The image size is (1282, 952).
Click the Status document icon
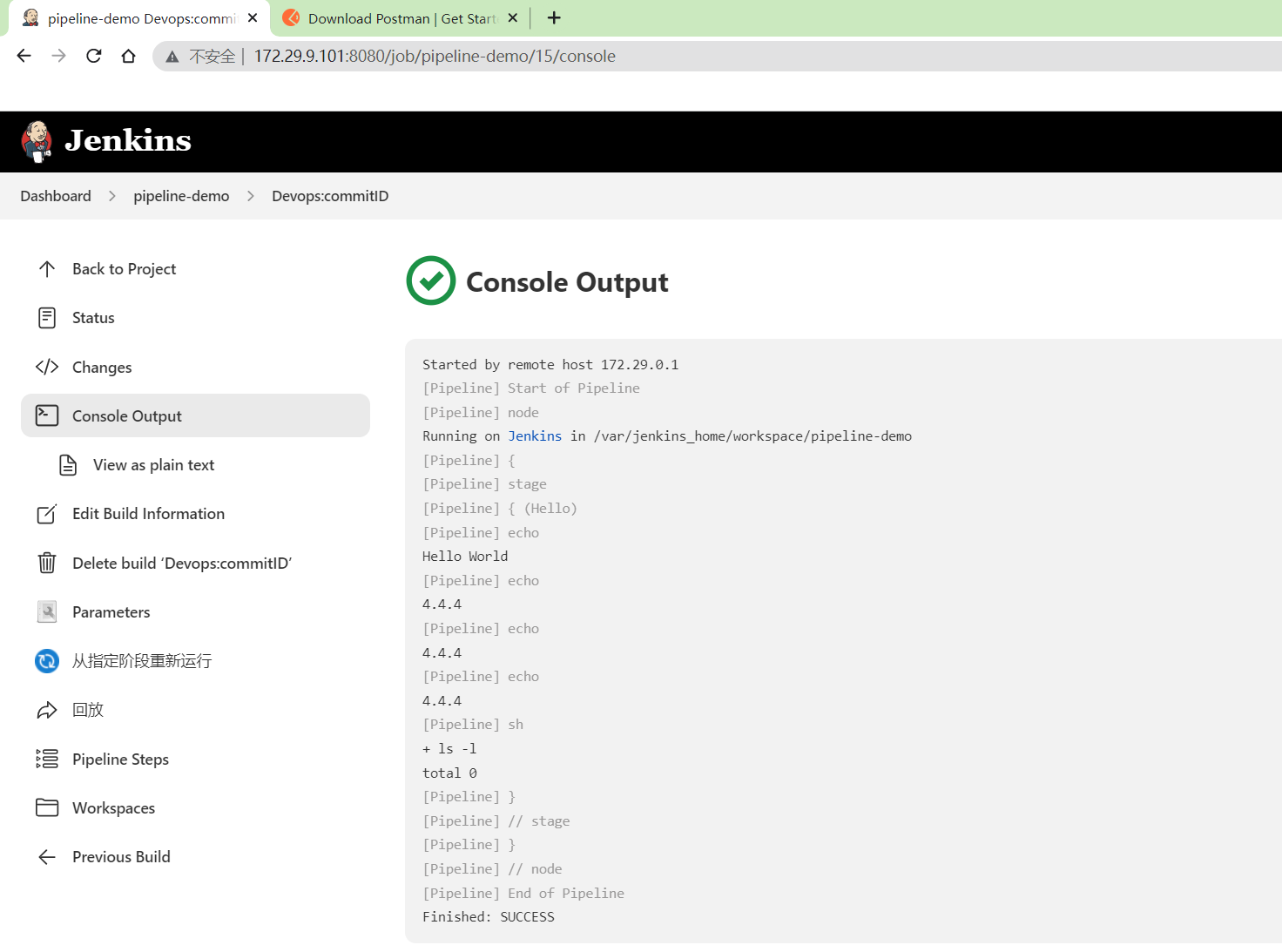click(47, 318)
